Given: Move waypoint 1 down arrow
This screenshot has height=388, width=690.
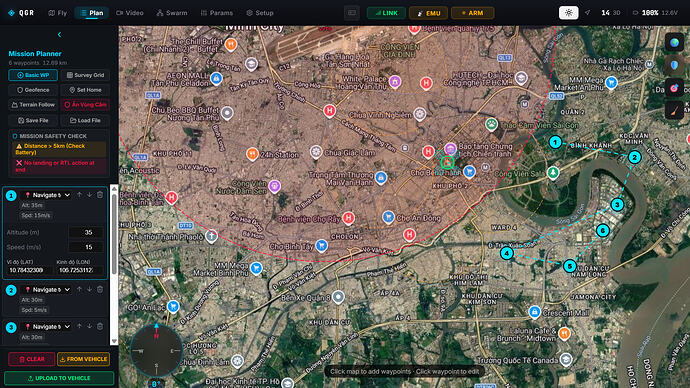Looking at the screenshot, I should [89, 194].
